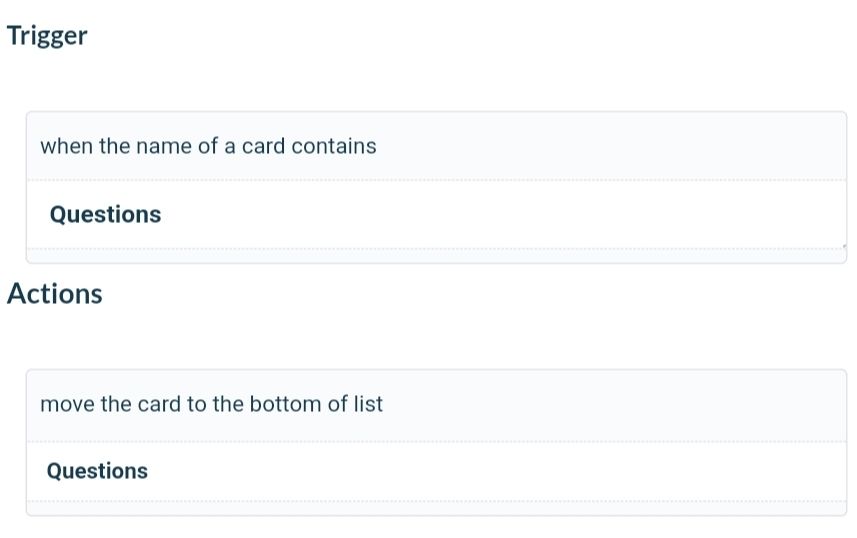Click the empty space right of the trigger's Questions
Screen dimensions: 857x538
(500, 215)
